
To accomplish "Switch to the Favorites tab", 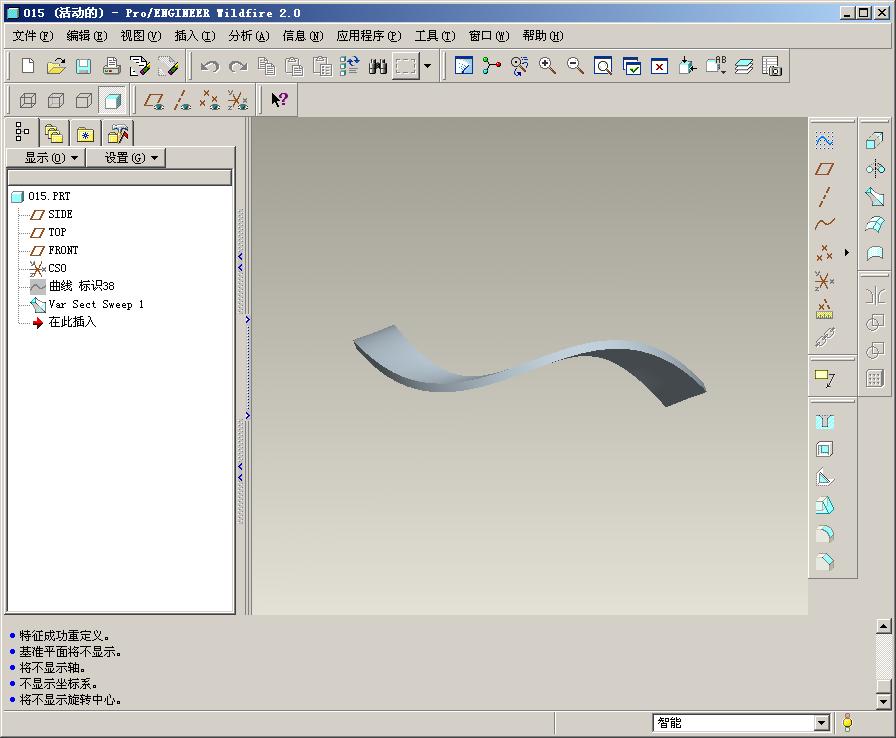I will click(85, 134).
